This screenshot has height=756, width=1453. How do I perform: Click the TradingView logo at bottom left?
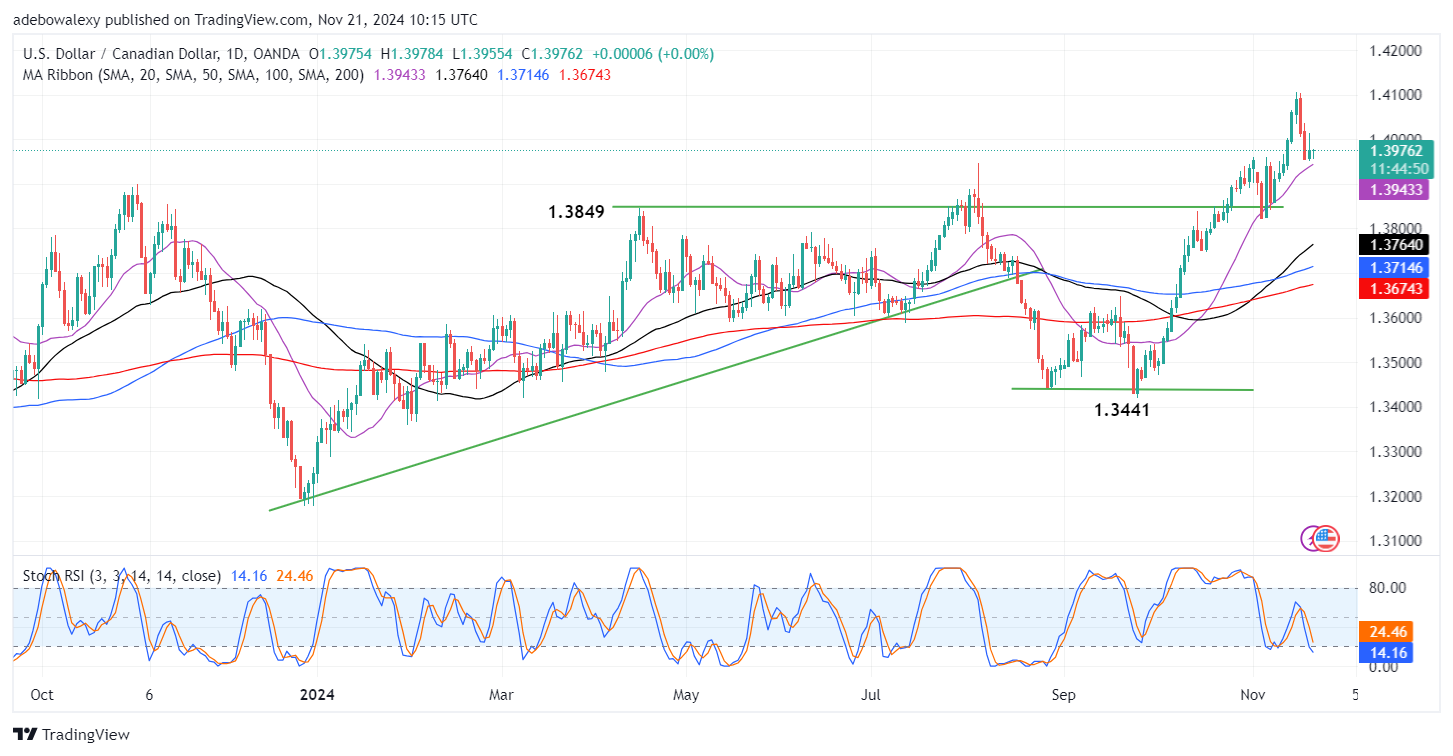pos(72,735)
